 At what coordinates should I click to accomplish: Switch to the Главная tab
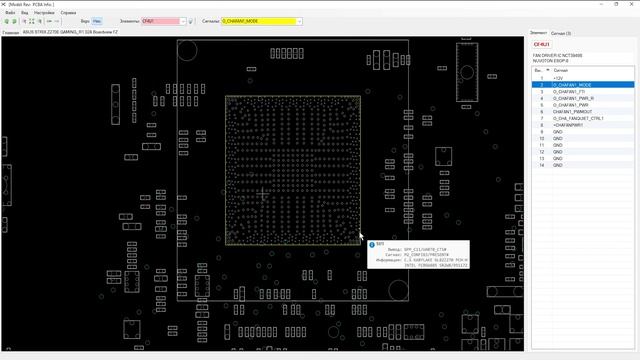pyautogui.click(x=11, y=32)
